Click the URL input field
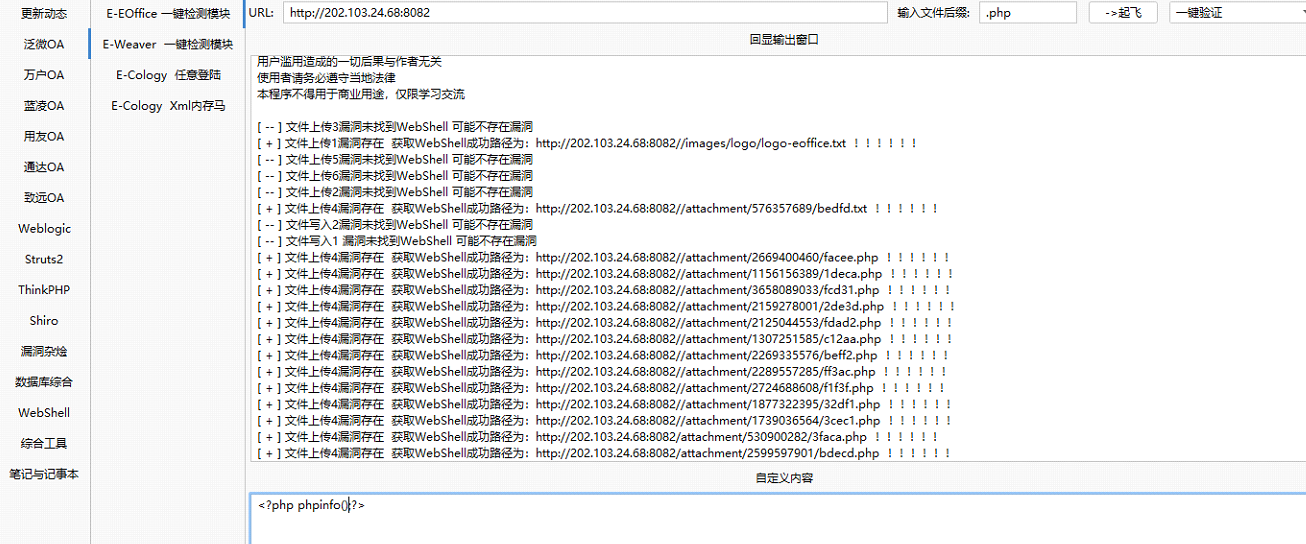Screen dimensions: 1306x544 pyautogui.click(x=585, y=13)
